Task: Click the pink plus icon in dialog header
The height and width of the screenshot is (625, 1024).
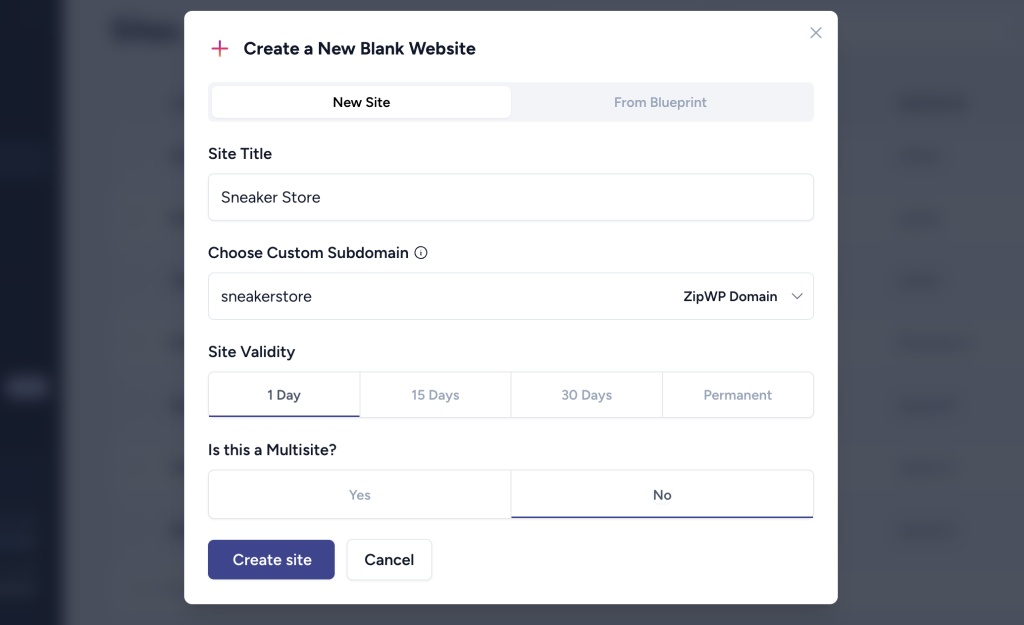Action: pyautogui.click(x=219, y=49)
